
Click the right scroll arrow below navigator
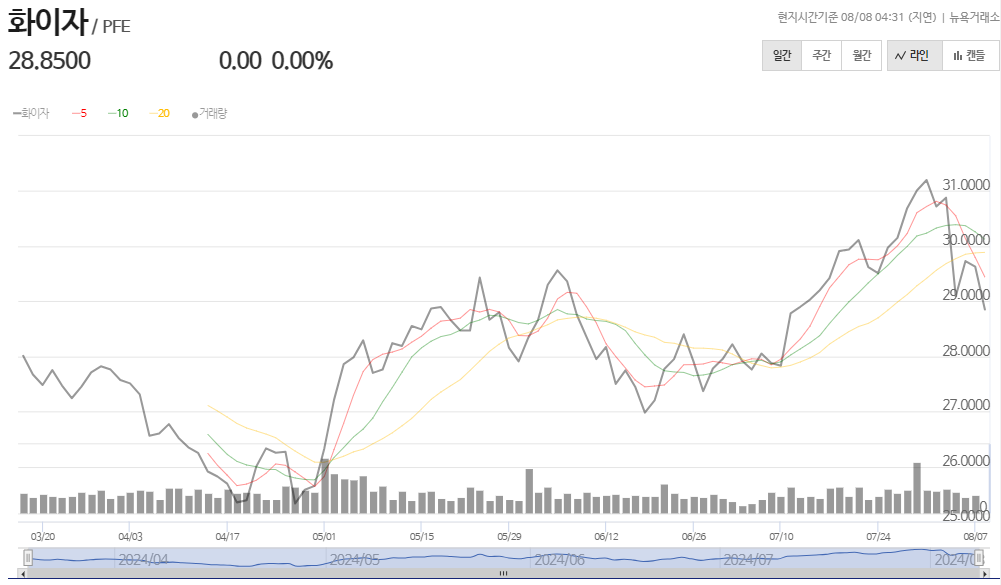pyautogui.click(x=985, y=574)
